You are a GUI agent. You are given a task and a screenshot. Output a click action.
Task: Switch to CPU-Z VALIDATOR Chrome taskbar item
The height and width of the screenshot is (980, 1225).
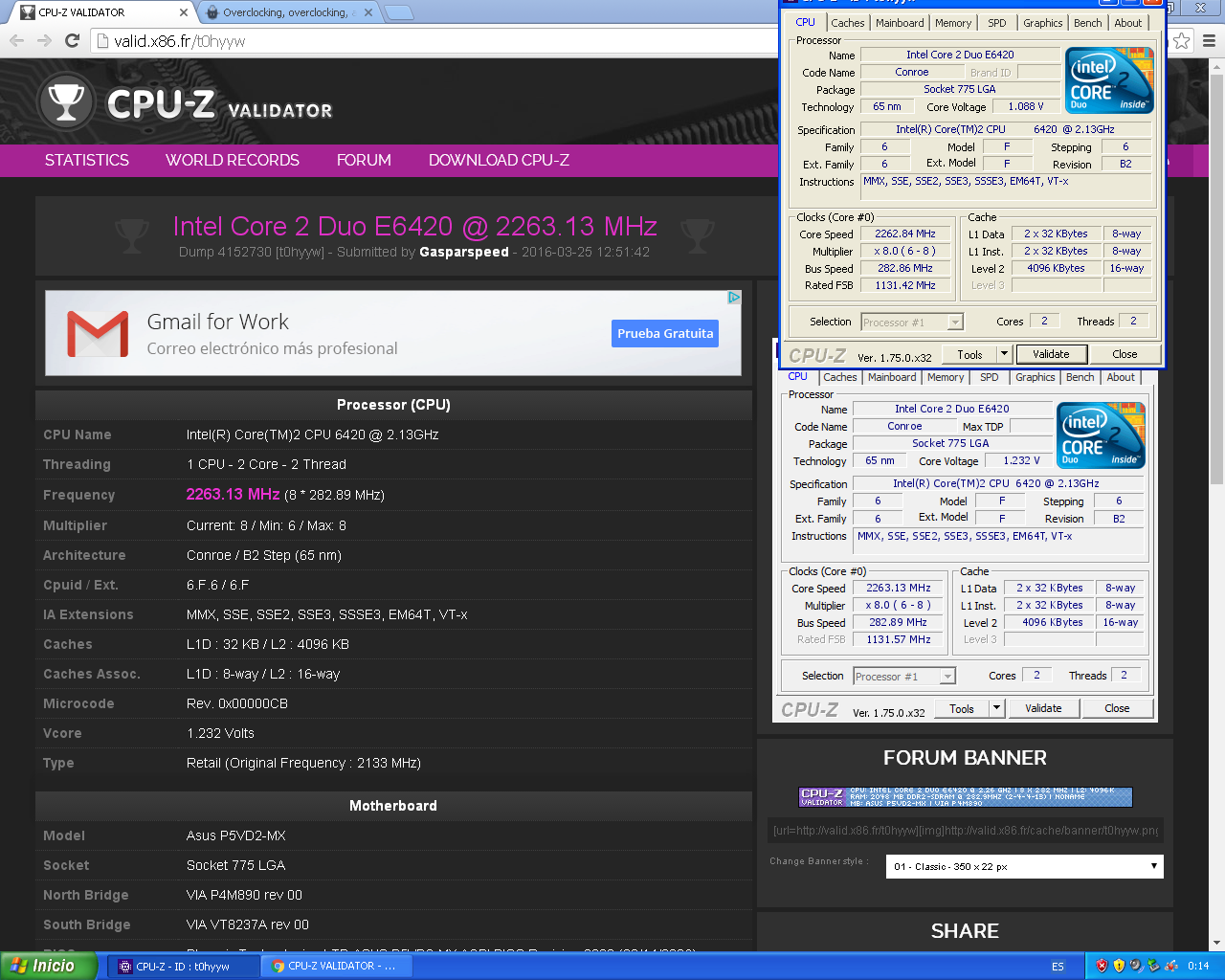pyautogui.click(x=338, y=967)
